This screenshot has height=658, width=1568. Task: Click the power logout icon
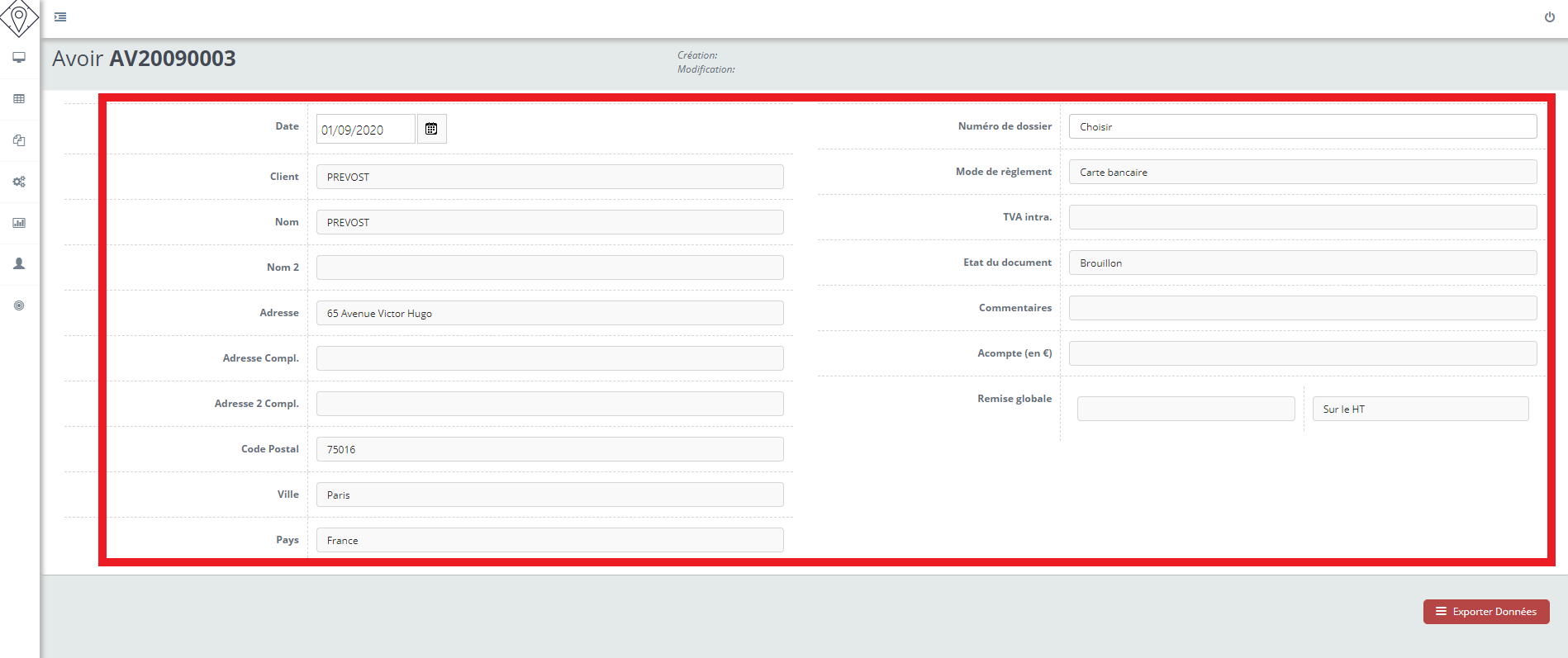pos(1549,17)
